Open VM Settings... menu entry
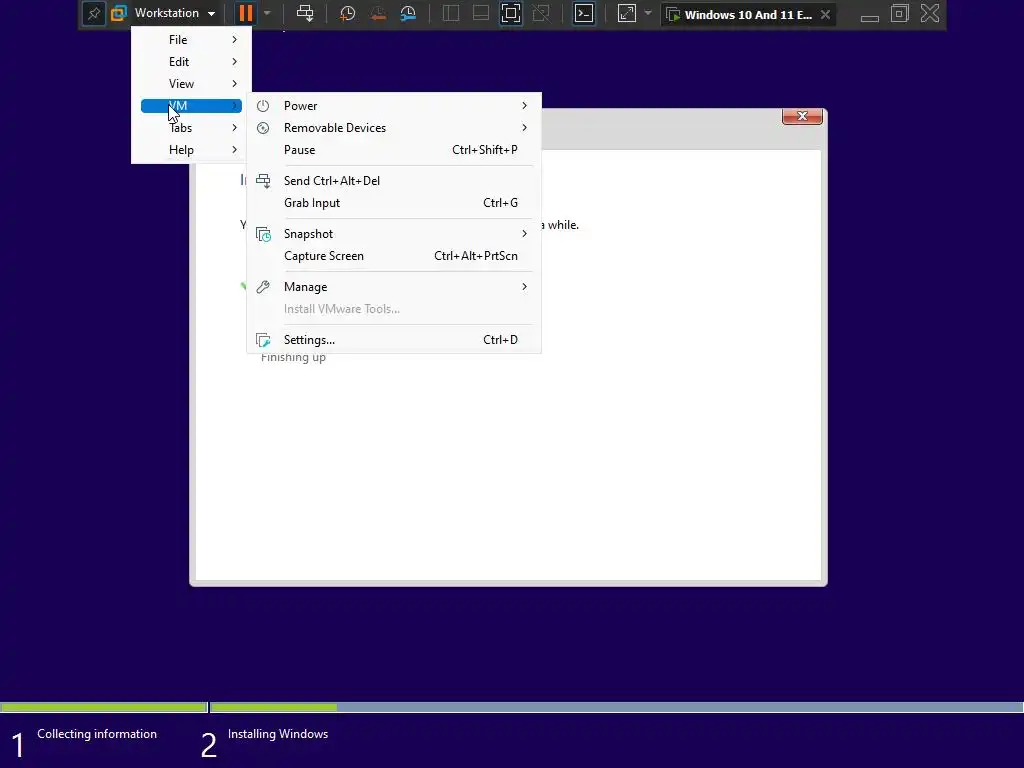1024x768 pixels. pyautogui.click(x=394, y=340)
